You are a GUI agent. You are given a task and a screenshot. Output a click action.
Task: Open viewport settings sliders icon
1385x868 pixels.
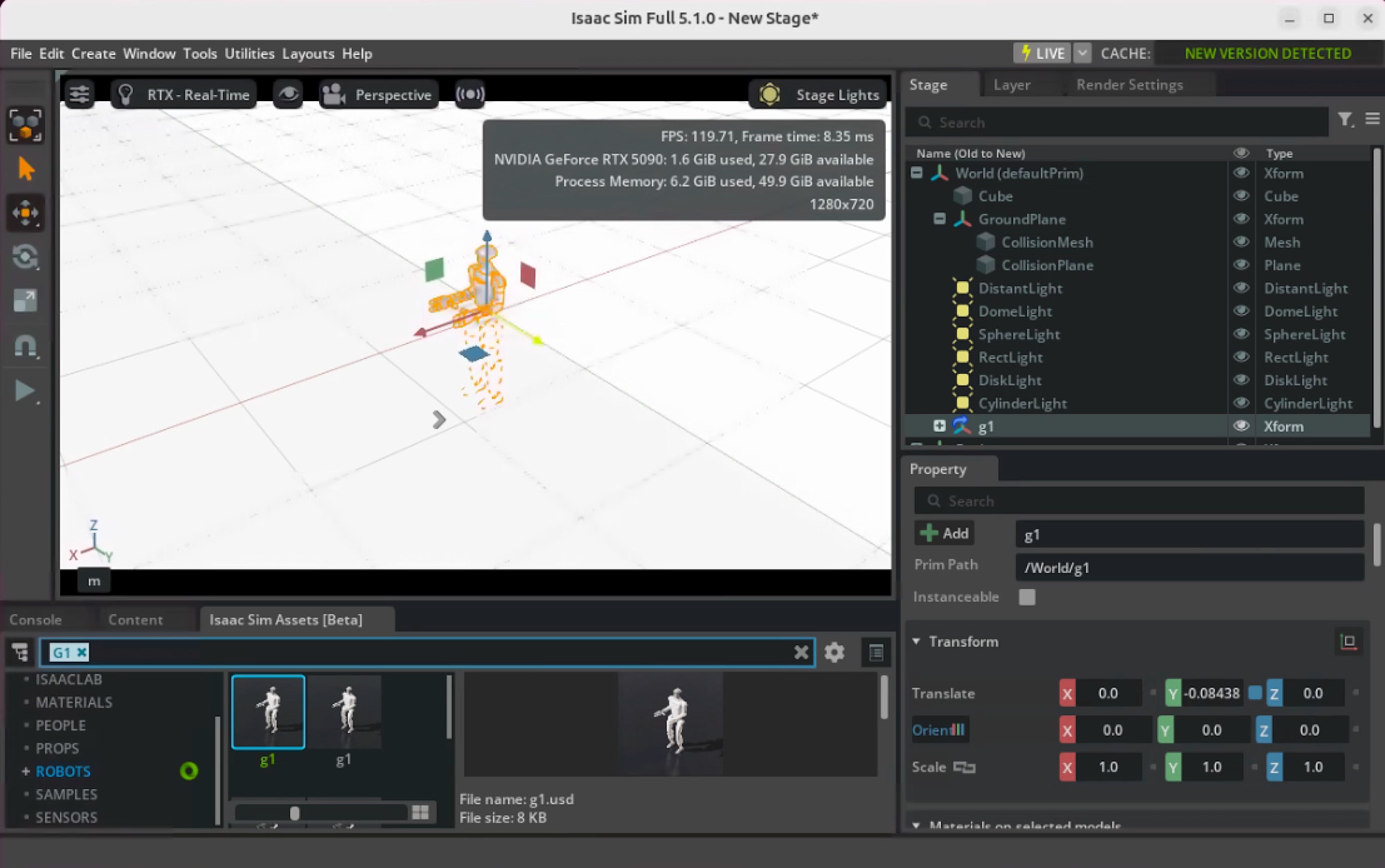[80, 94]
